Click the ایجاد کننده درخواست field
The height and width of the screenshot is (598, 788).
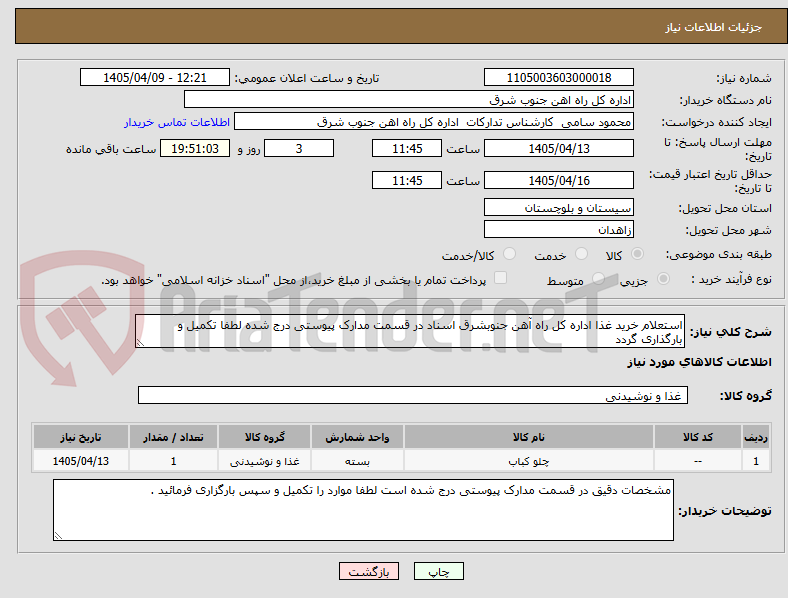point(434,122)
